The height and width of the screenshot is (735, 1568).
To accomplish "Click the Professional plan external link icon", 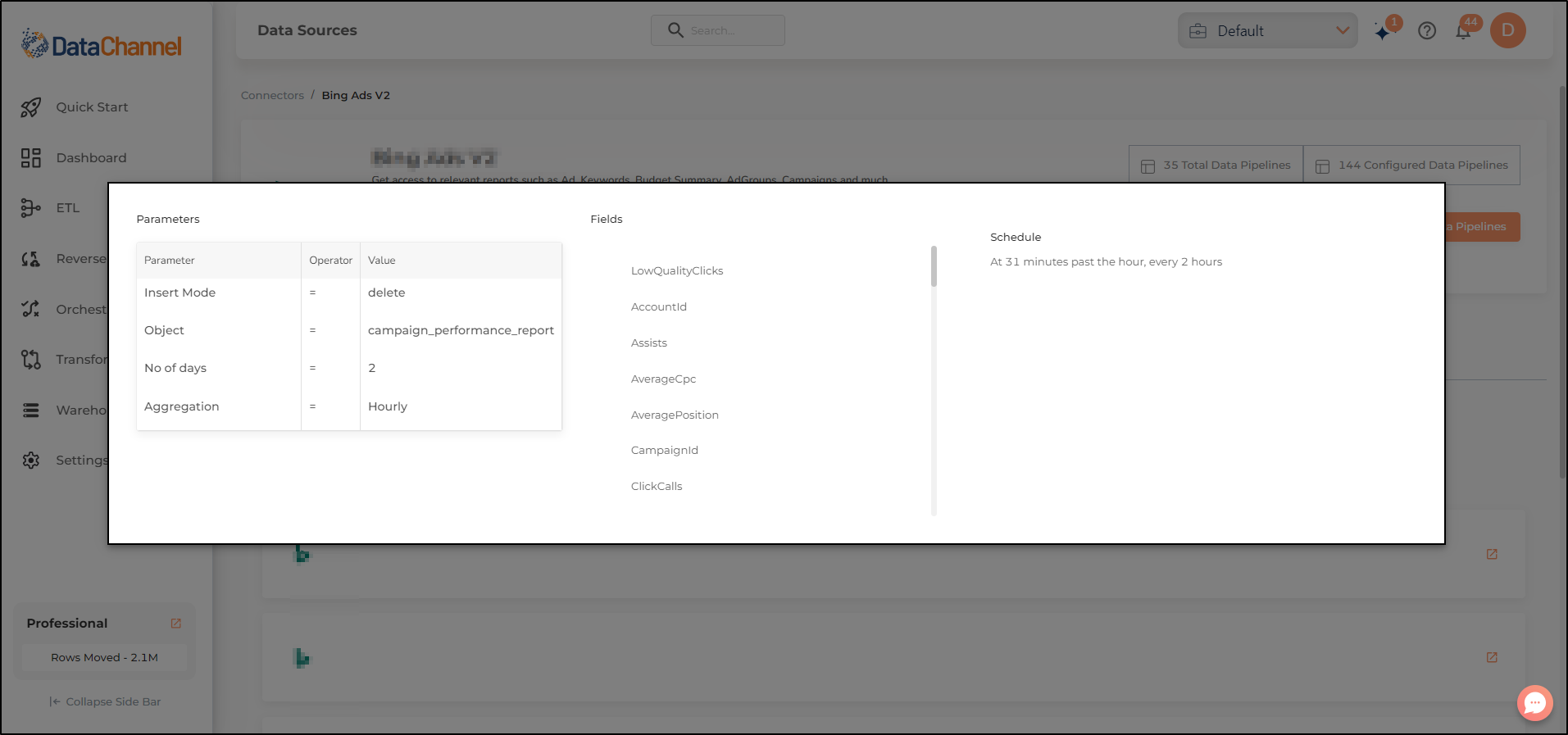I will (175, 624).
